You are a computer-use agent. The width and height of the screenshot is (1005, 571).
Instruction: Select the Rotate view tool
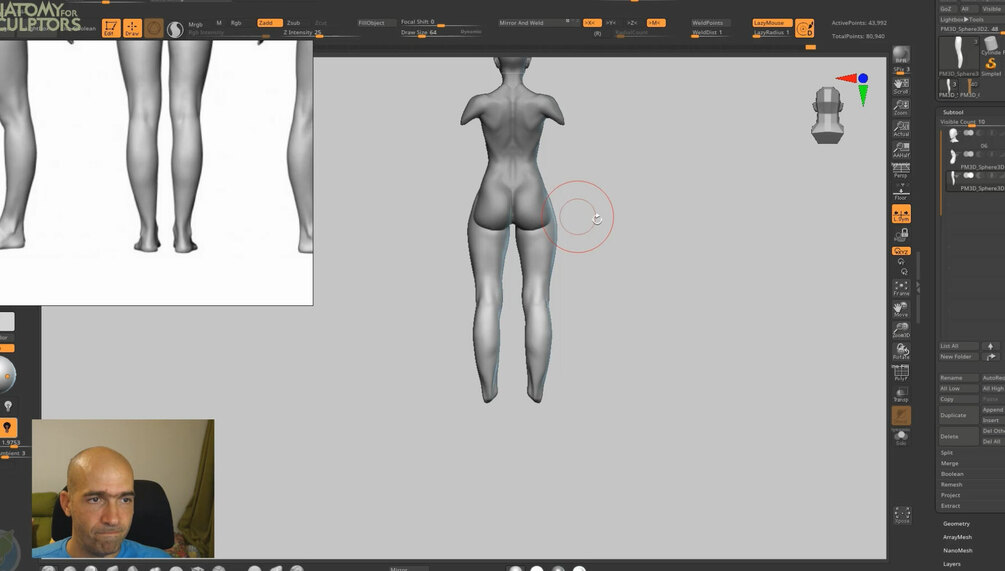coord(901,351)
